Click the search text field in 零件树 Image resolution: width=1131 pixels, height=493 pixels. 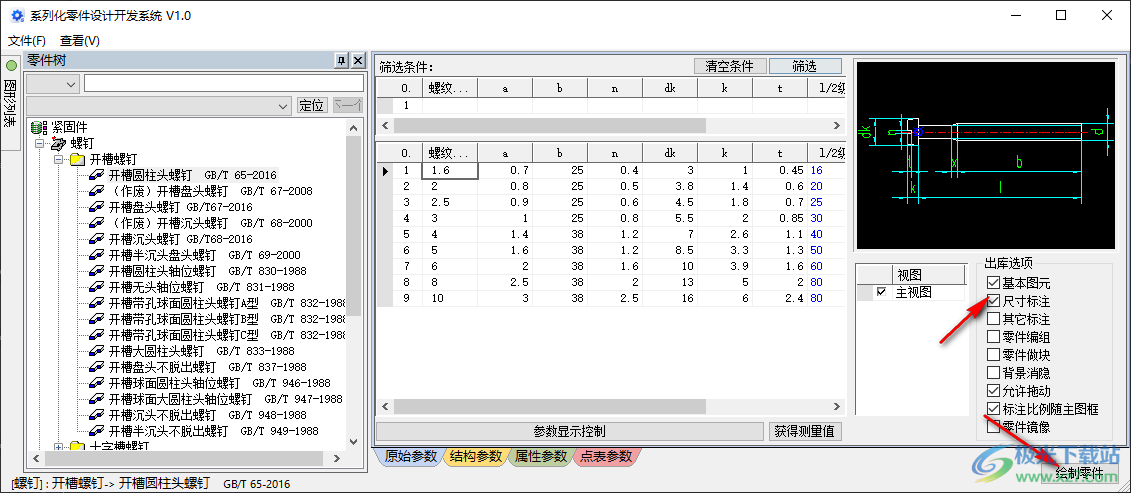pos(224,84)
